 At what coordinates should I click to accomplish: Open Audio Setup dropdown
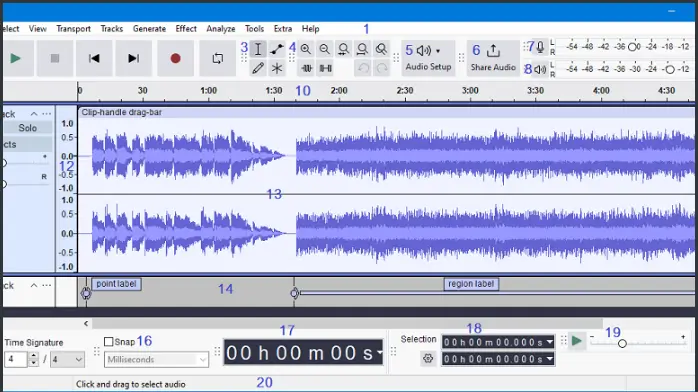pyautogui.click(x=428, y=58)
